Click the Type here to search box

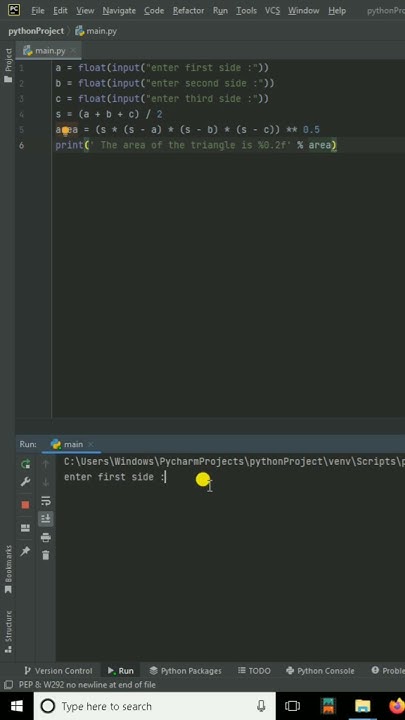[155, 706]
